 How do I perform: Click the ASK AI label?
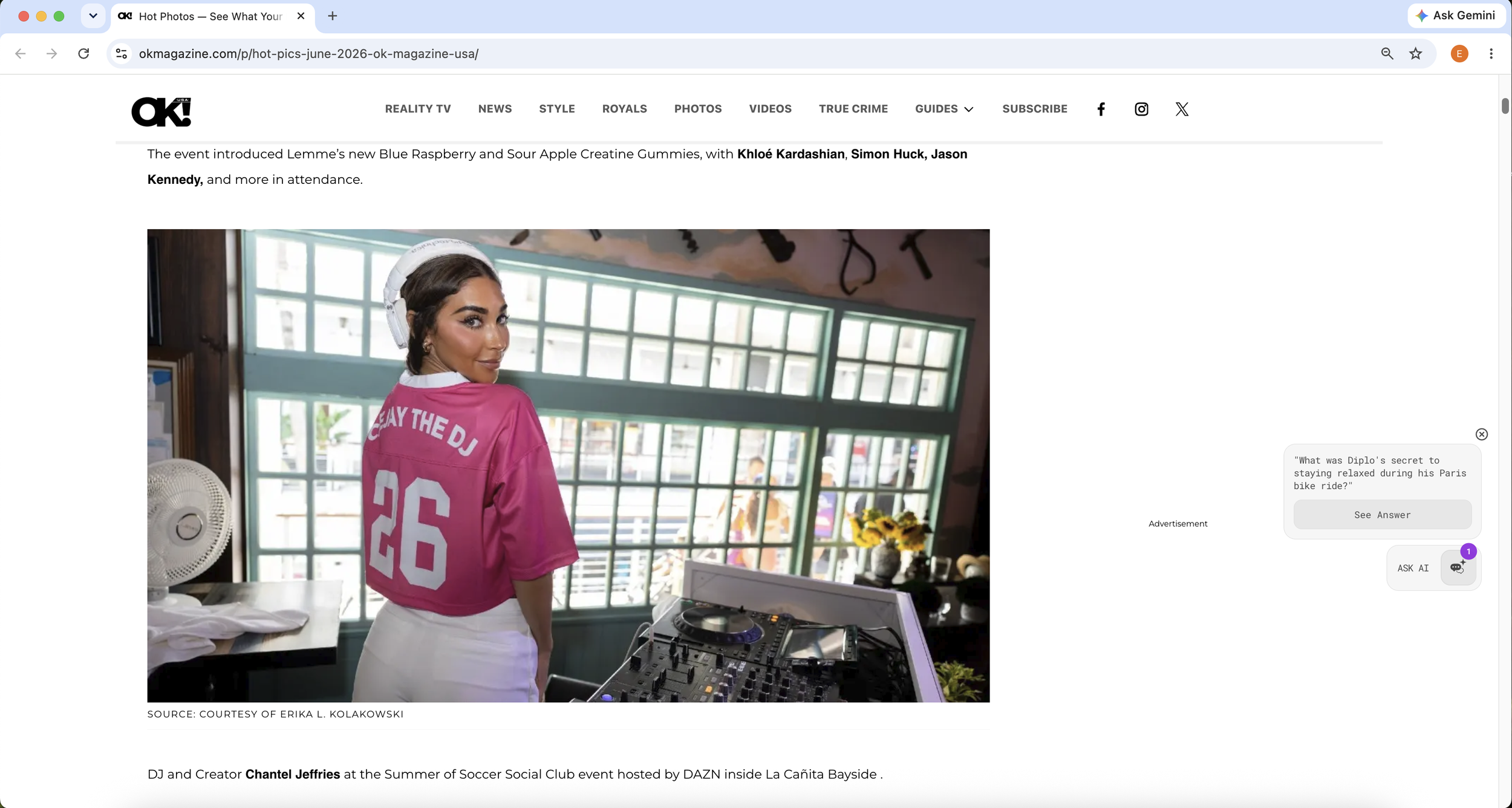click(1413, 568)
